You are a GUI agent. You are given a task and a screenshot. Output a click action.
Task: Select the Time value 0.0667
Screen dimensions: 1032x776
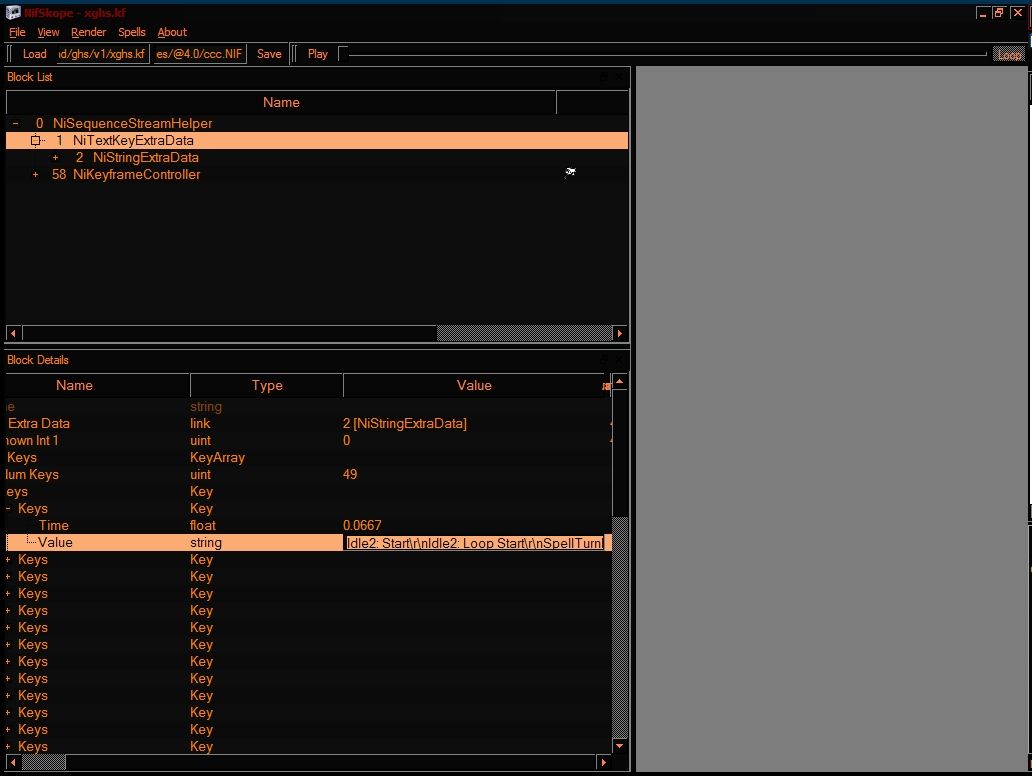click(362, 525)
